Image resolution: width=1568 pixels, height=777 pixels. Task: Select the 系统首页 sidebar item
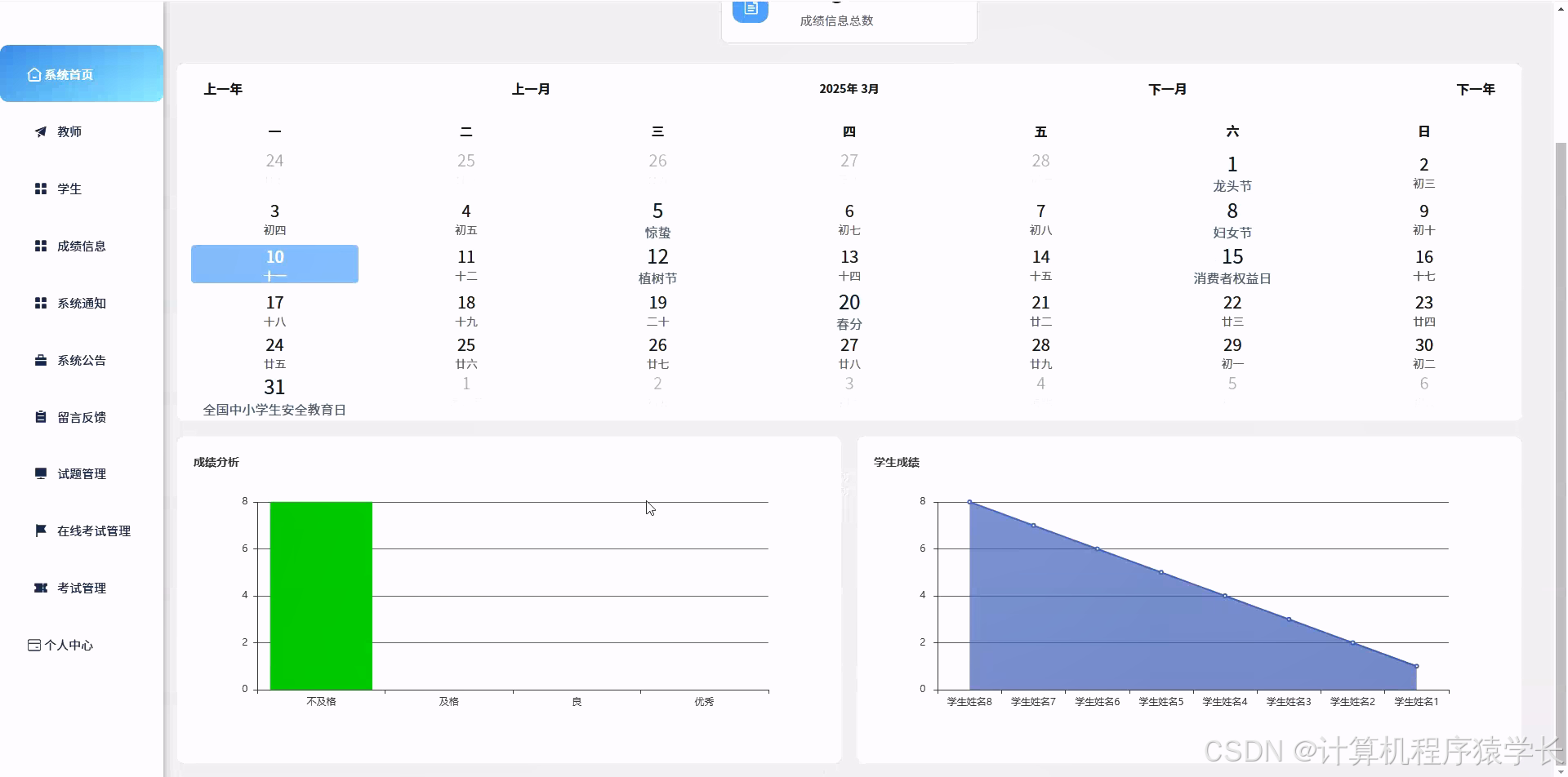coord(82,73)
